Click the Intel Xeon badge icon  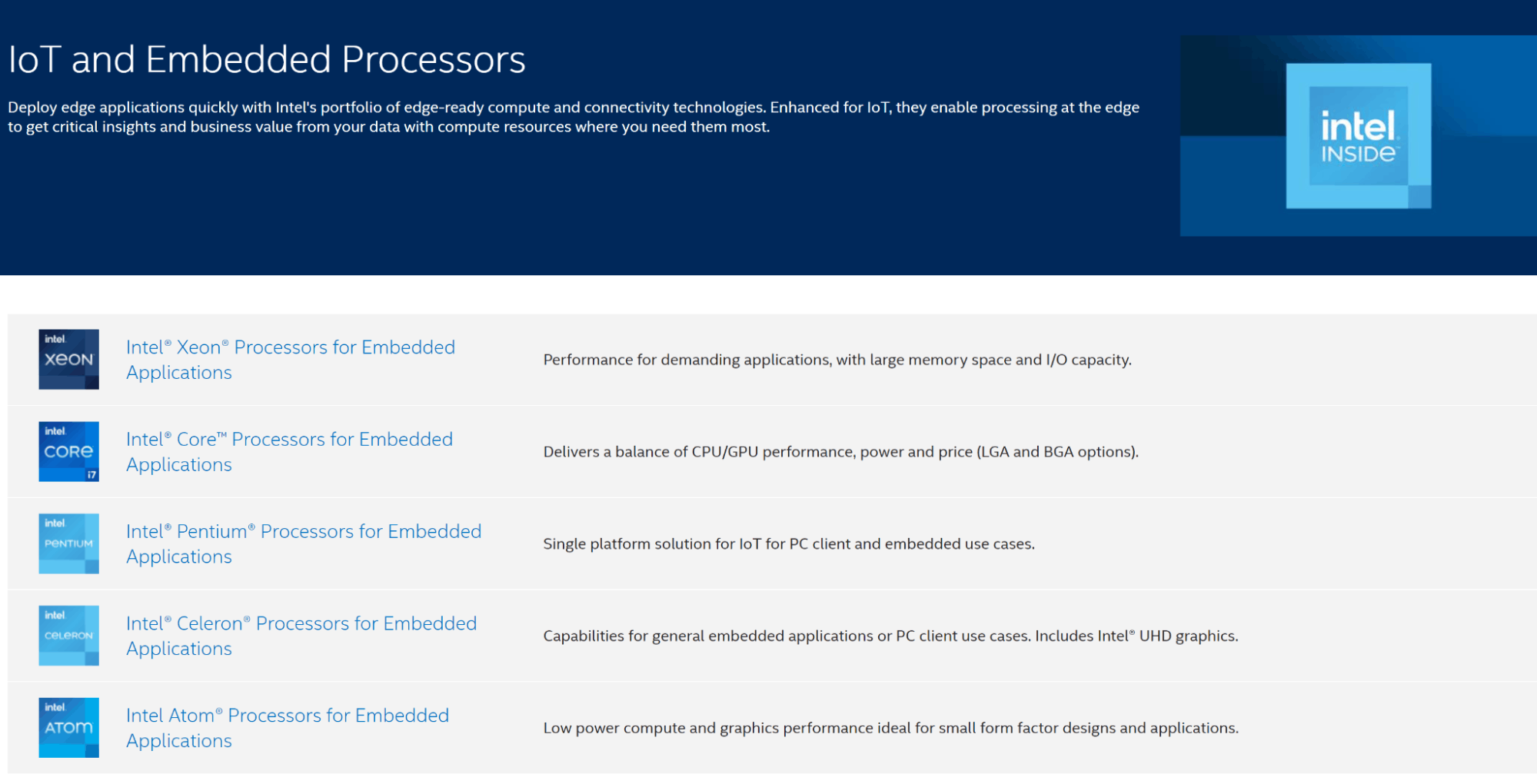point(68,359)
